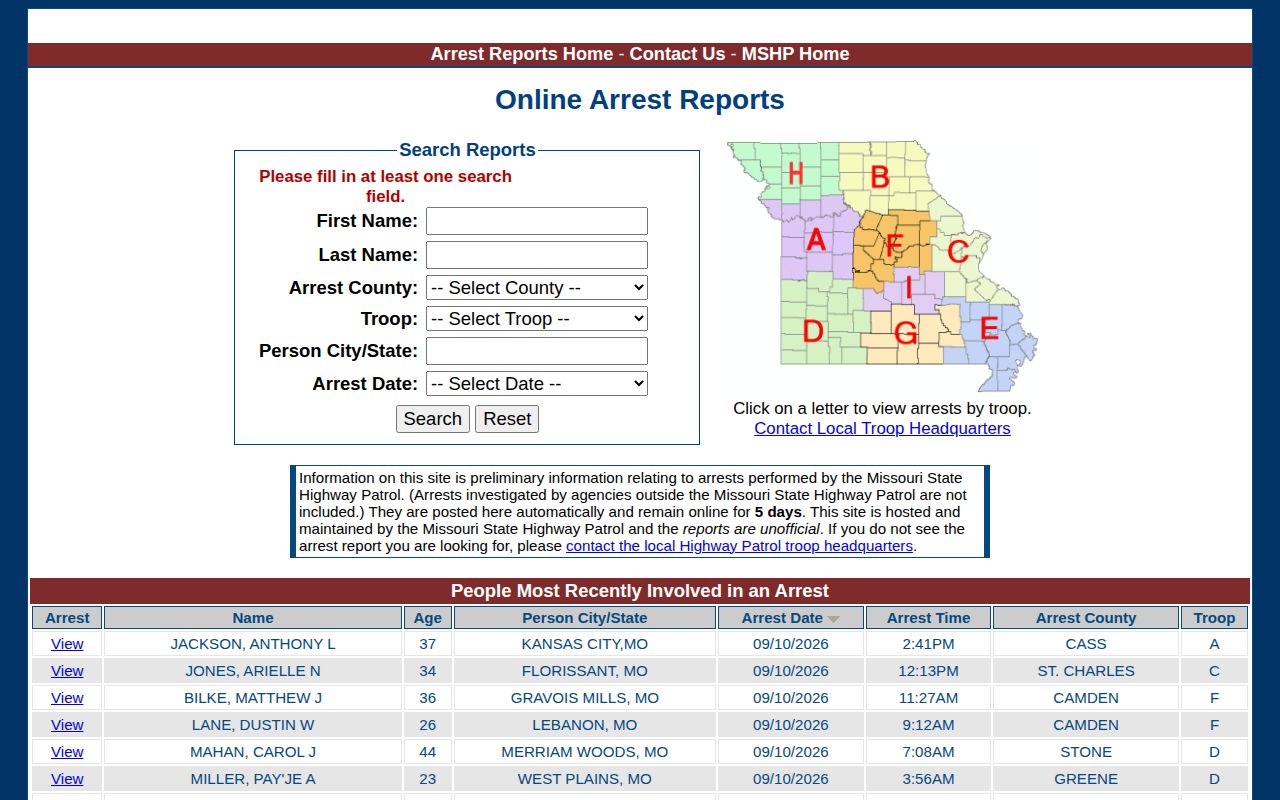The height and width of the screenshot is (800, 1280).
Task: View arrest report for Miller, Pay'je A
Action: pyautogui.click(x=67, y=779)
